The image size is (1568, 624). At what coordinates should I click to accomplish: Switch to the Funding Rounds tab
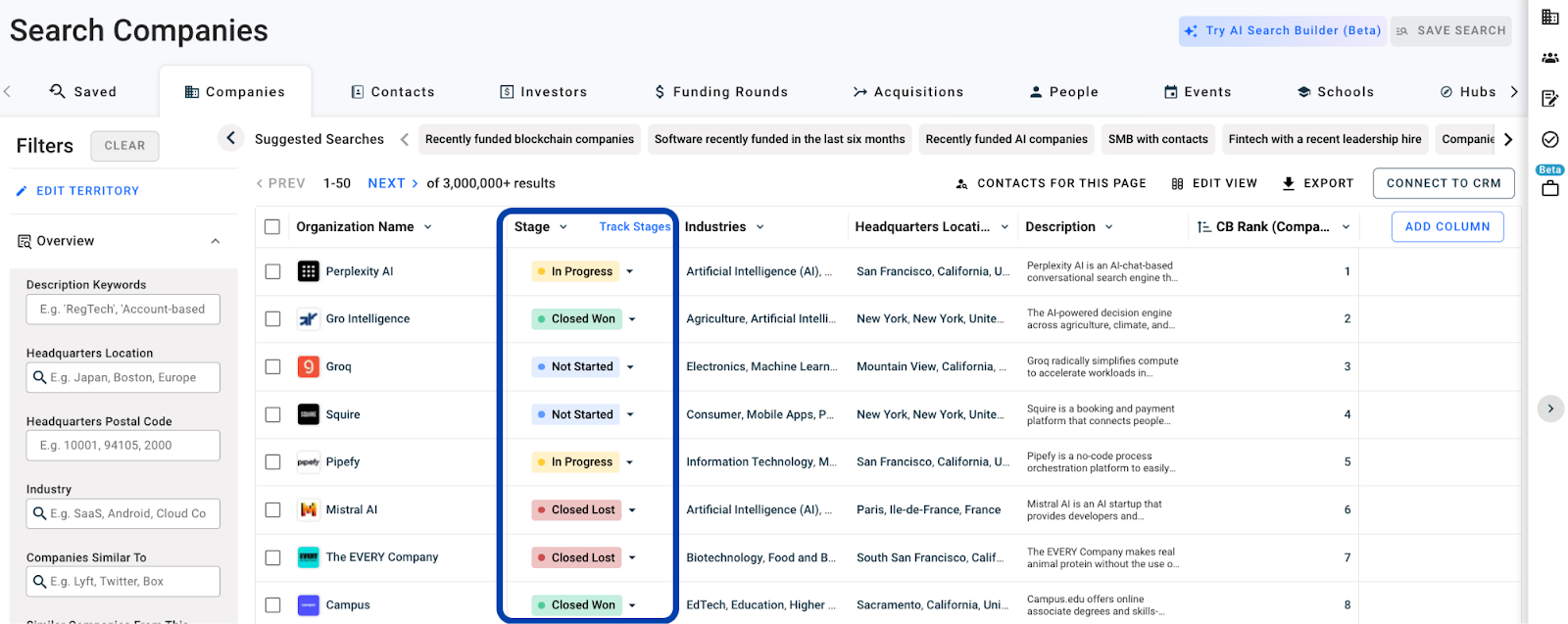[x=721, y=92]
